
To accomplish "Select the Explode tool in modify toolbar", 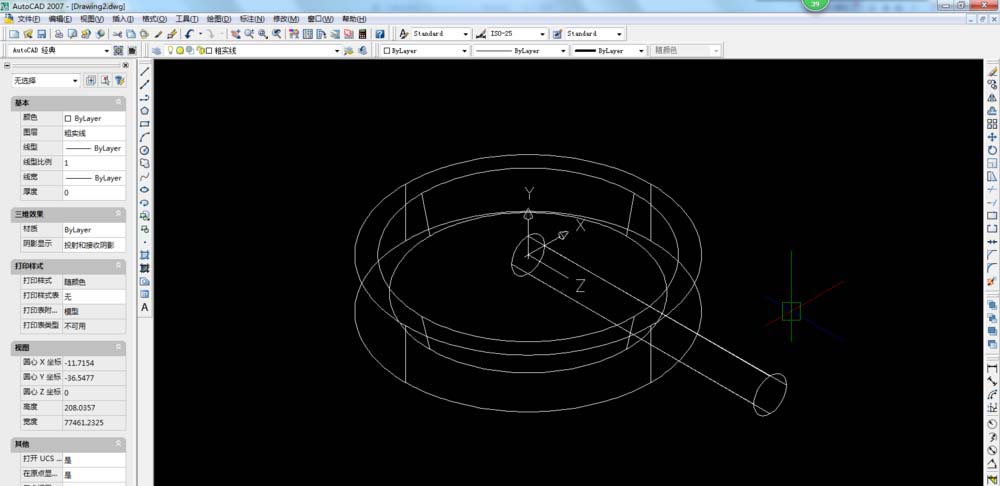I will (x=992, y=281).
